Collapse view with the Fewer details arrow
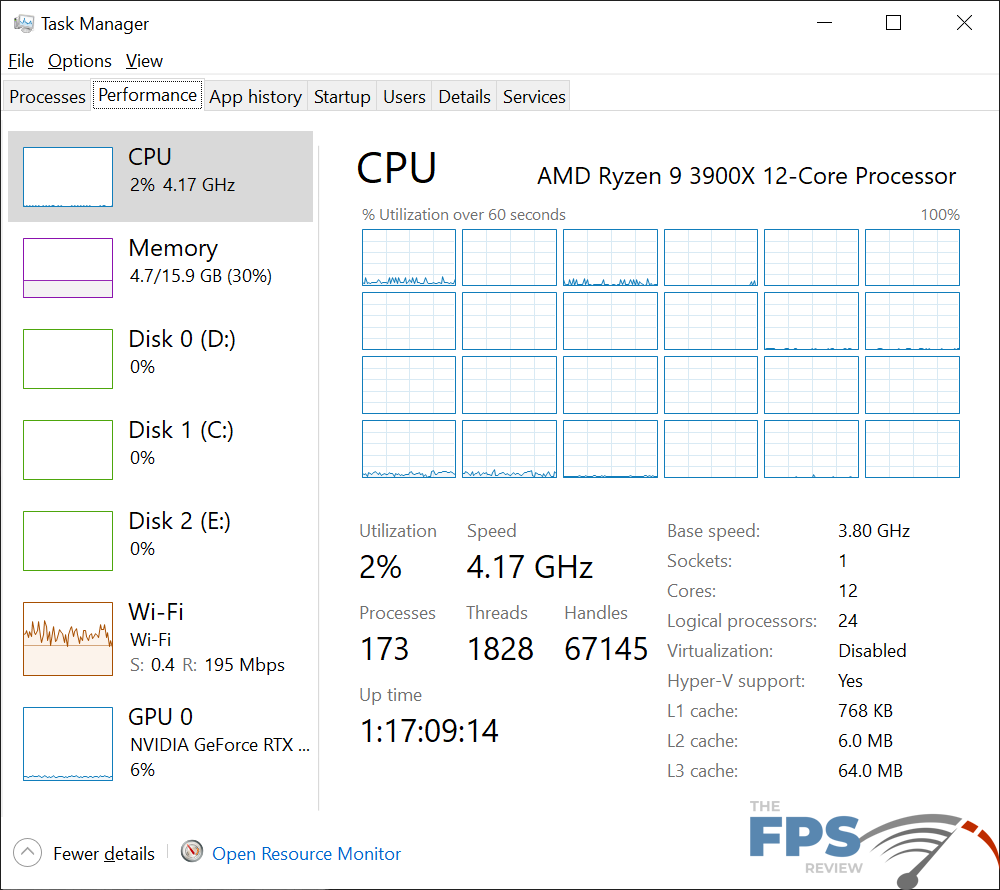The image size is (1000, 890). (x=27, y=852)
